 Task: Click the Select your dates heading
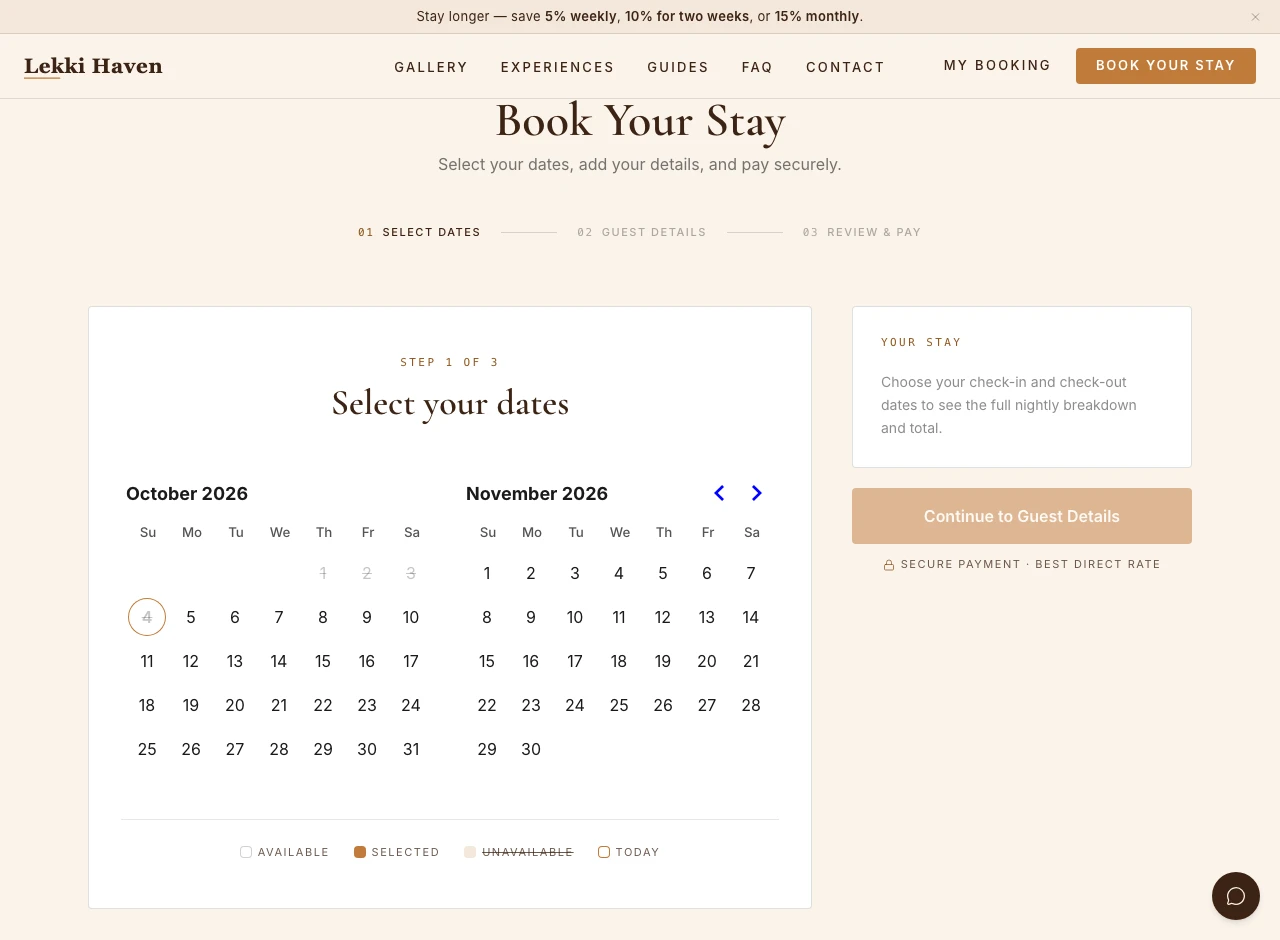click(x=450, y=403)
